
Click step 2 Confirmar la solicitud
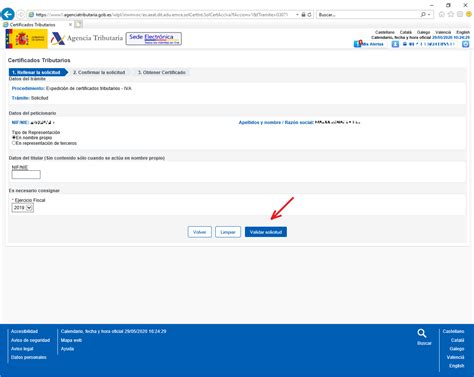tap(99, 72)
